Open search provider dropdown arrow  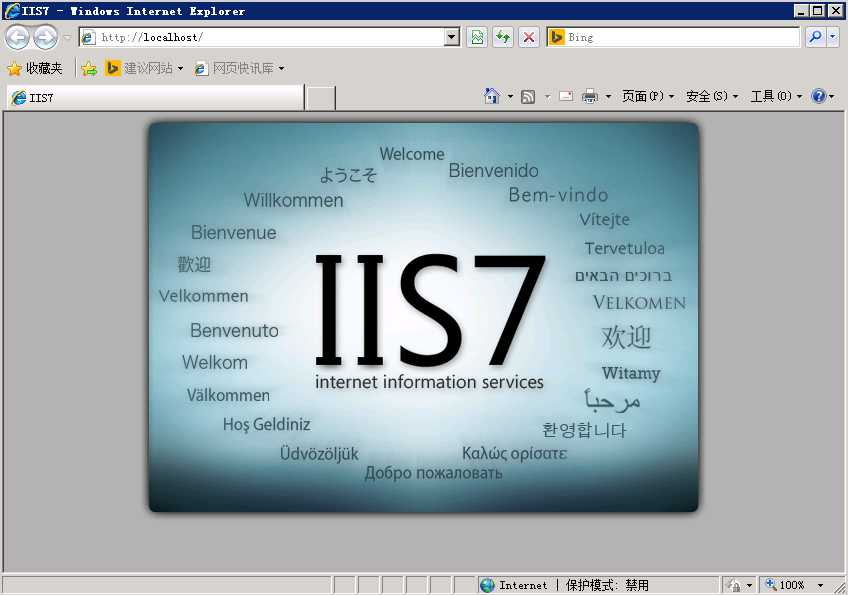(832, 37)
